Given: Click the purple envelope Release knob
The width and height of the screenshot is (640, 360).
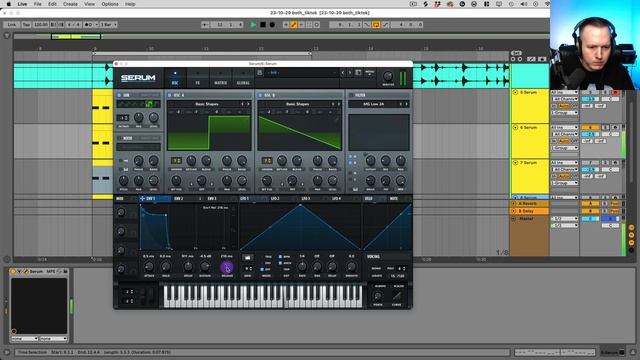Looking at the screenshot, I should click(x=227, y=268).
